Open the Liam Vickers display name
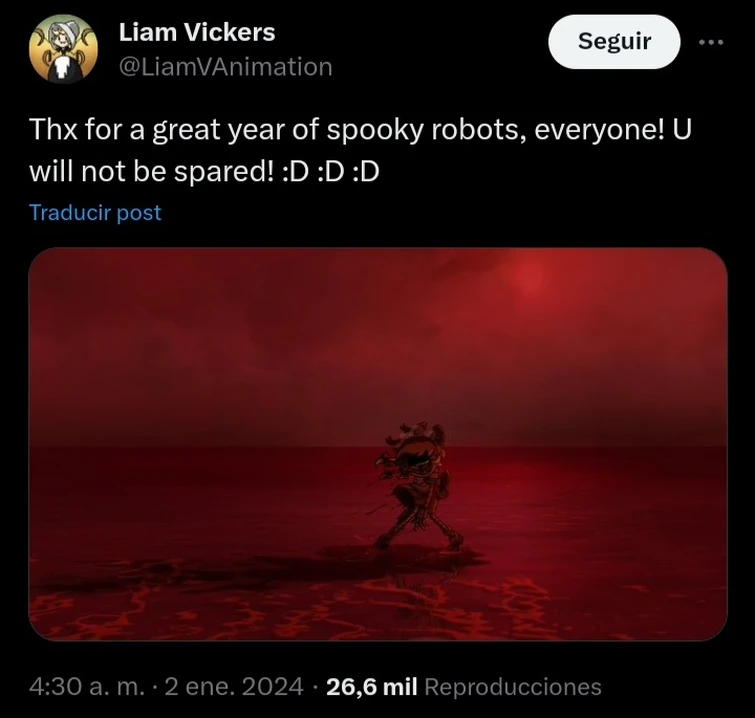This screenshot has width=755, height=718. (x=197, y=33)
